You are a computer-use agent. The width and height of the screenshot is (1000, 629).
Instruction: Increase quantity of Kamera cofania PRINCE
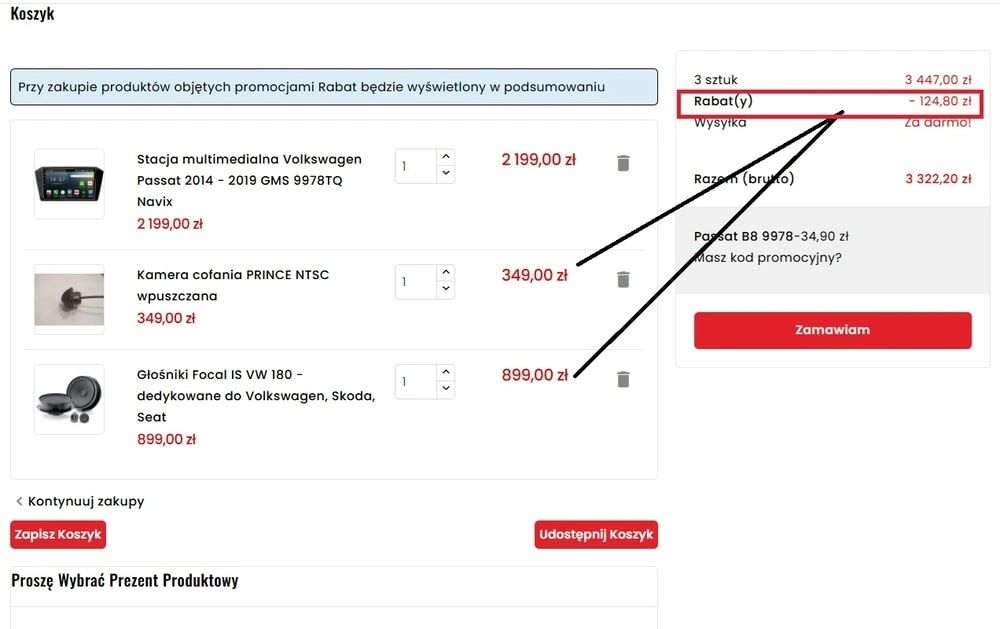pyautogui.click(x=446, y=273)
